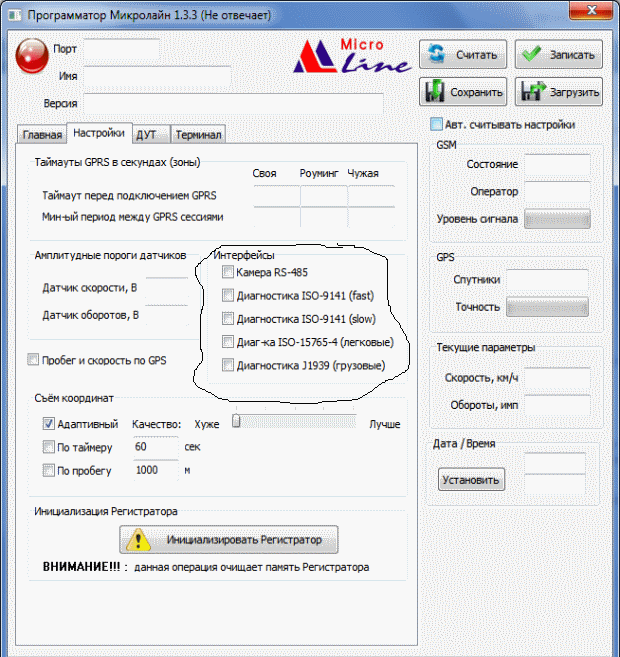Click the green checkmark Записать icon

[x=532, y=55]
